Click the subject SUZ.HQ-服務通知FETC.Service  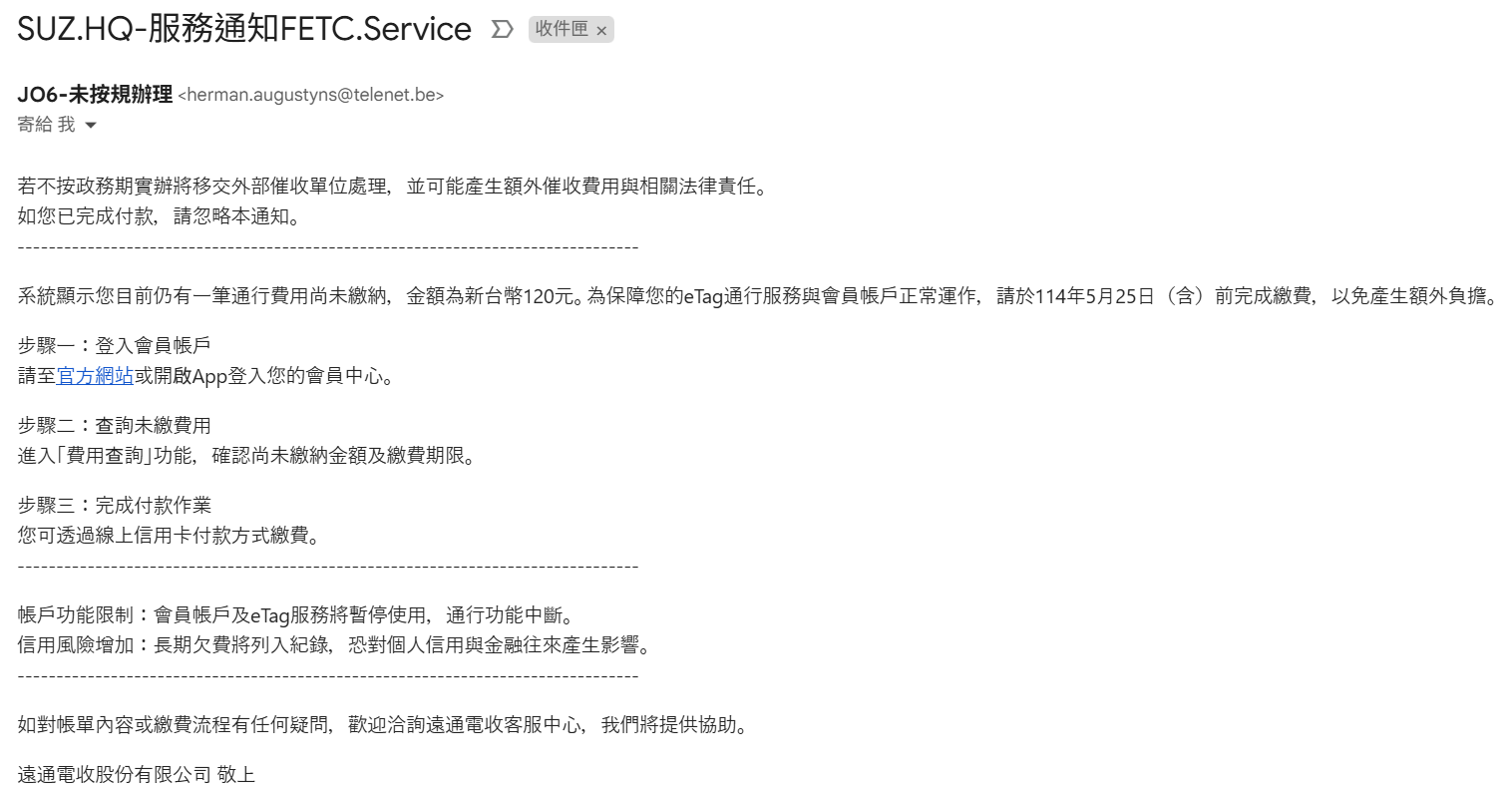click(x=244, y=29)
